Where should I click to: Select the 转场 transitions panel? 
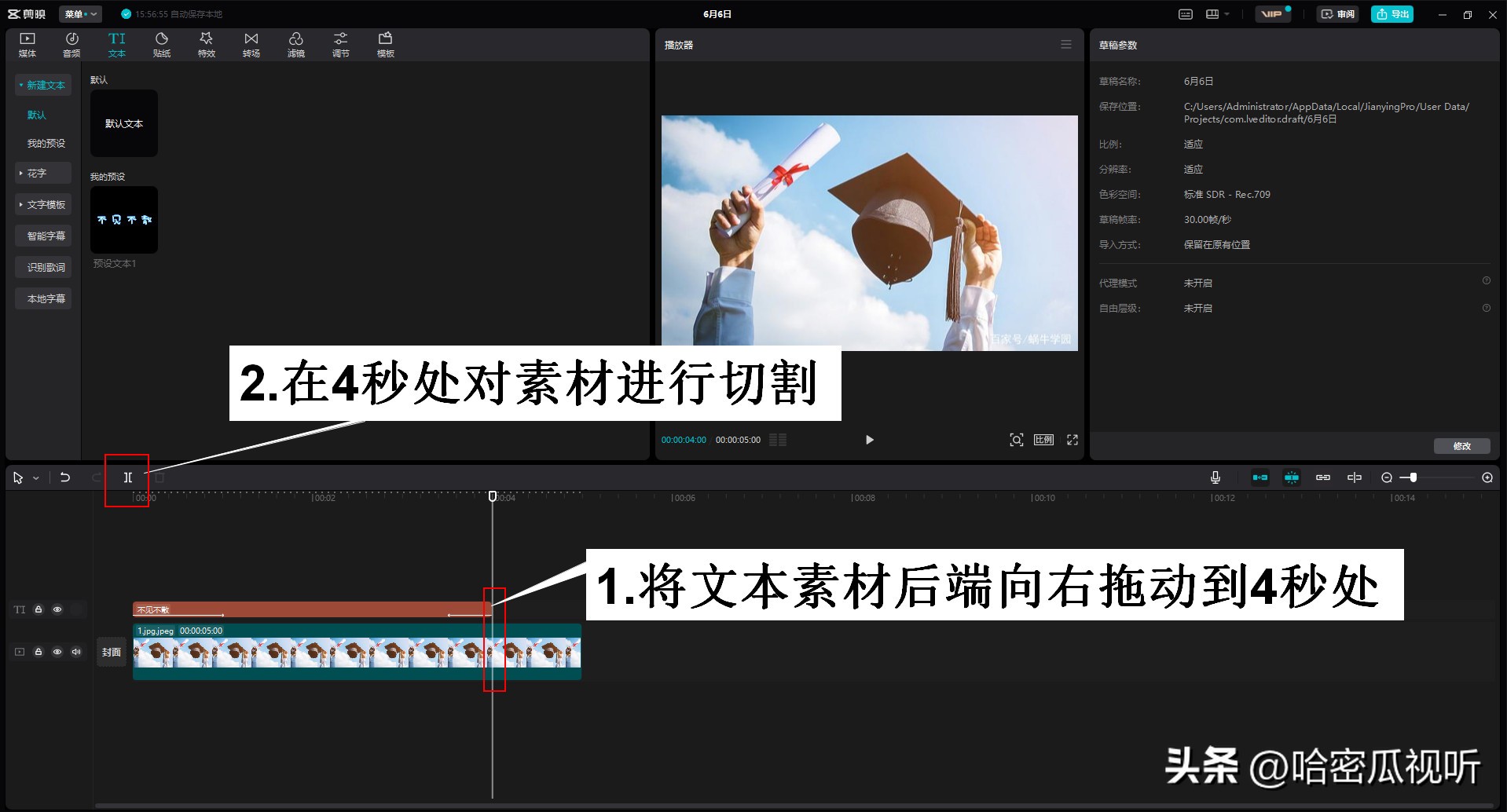click(x=251, y=44)
